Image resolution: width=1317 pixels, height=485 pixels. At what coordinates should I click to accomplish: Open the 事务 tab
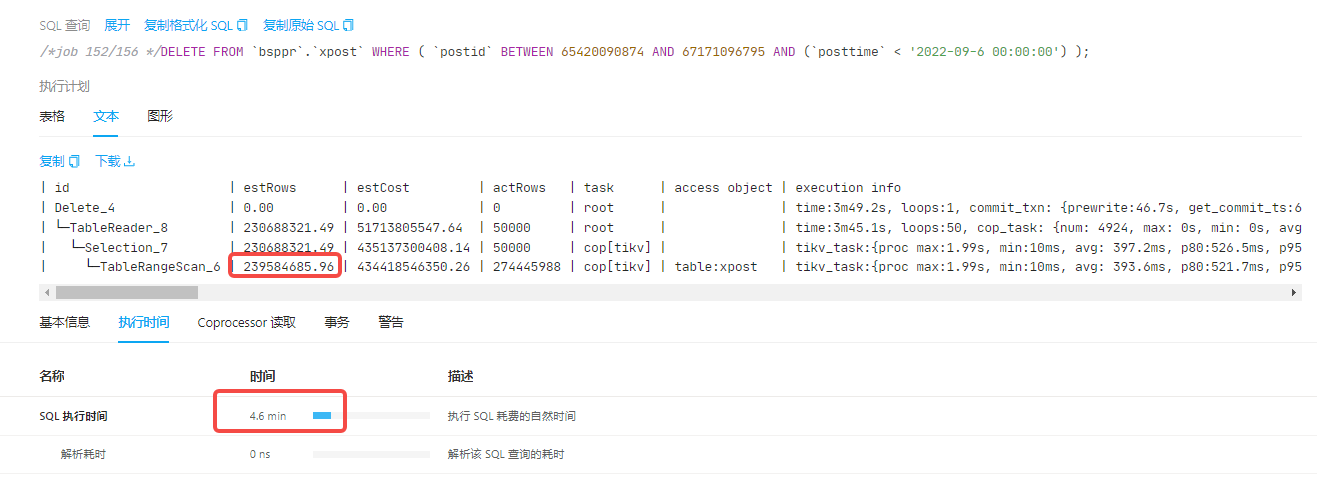tap(337, 322)
